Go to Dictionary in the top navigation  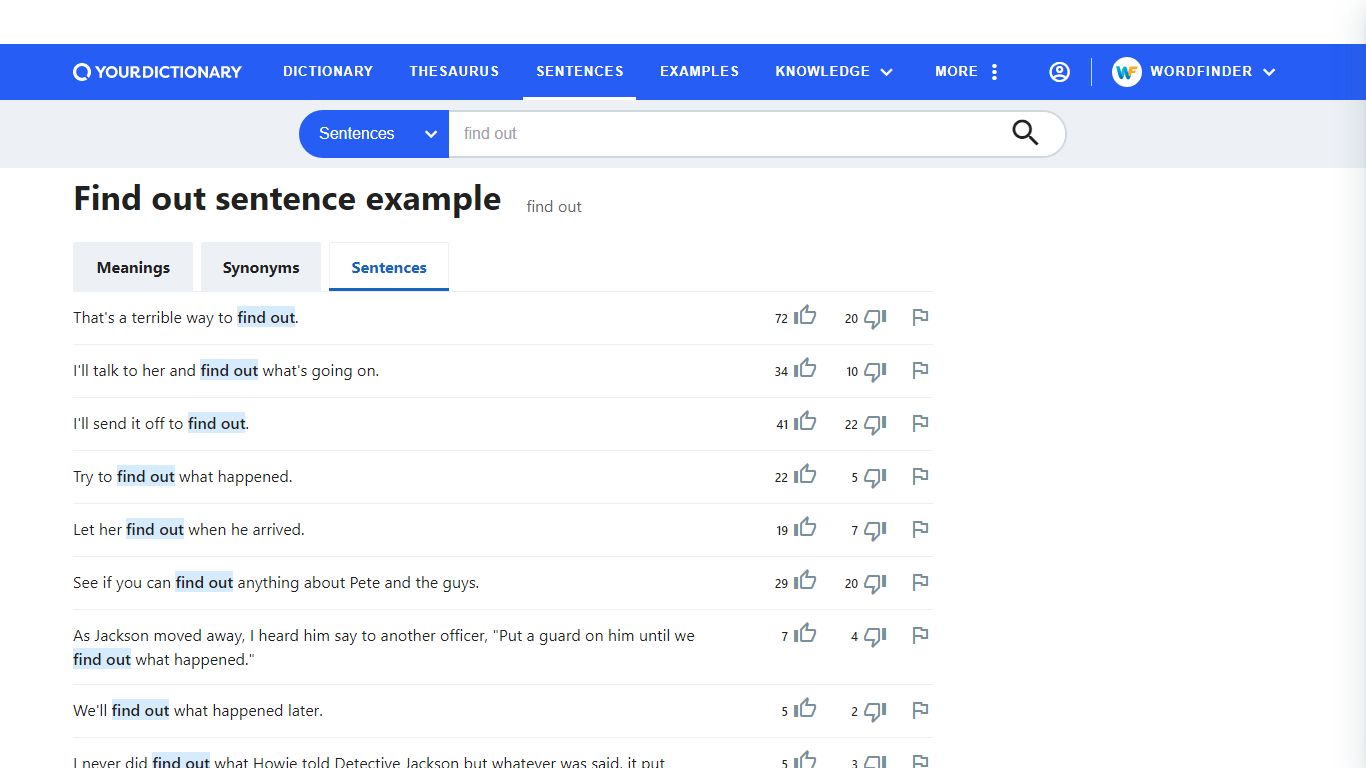(x=328, y=72)
